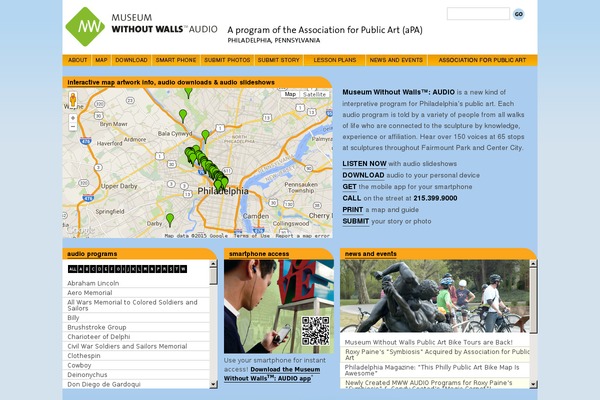600x400 pixels.
Task: Switch map to Map view
Action: coord(290,94)
